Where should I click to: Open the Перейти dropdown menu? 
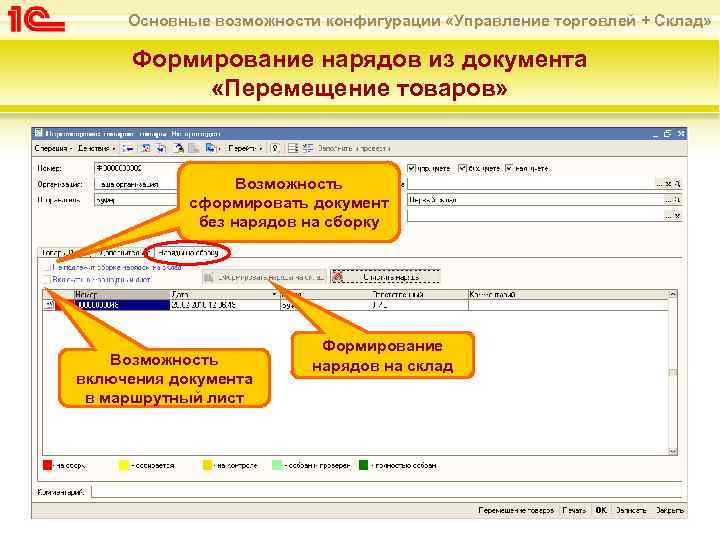point(245,148)
